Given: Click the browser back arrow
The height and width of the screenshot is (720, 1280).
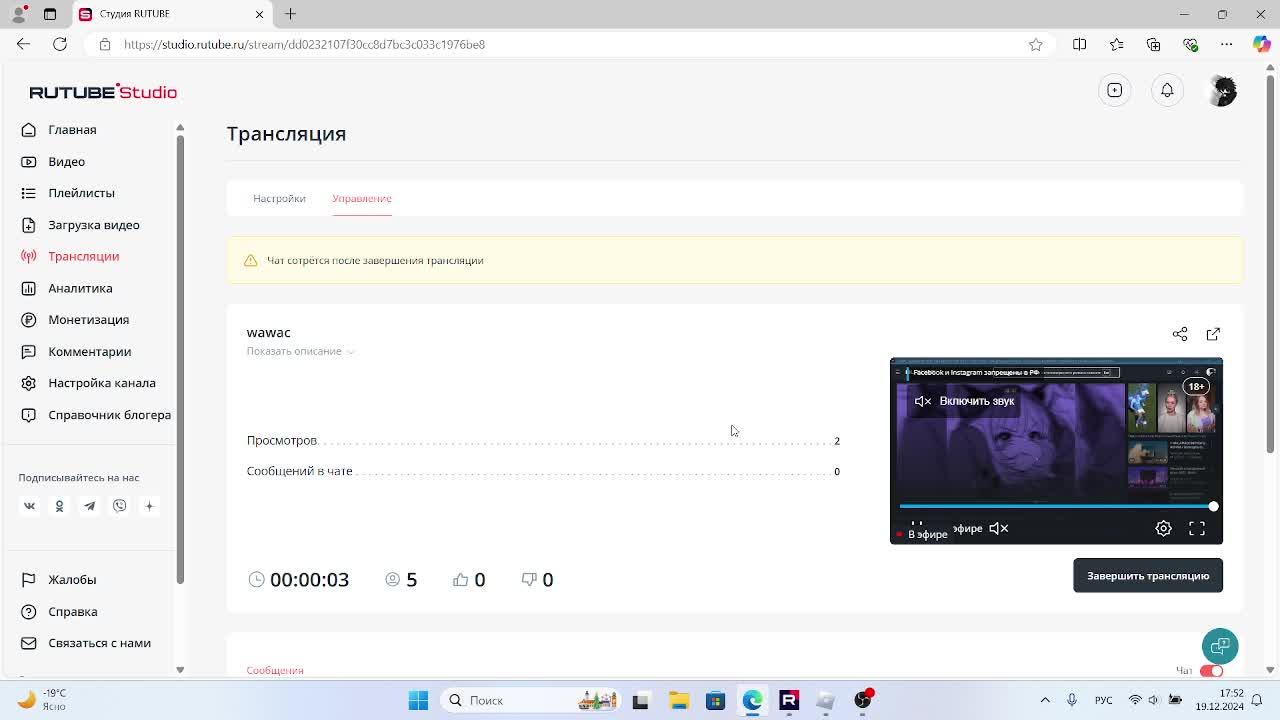Looking at the screenshot, I should click(x=23, y=44).
